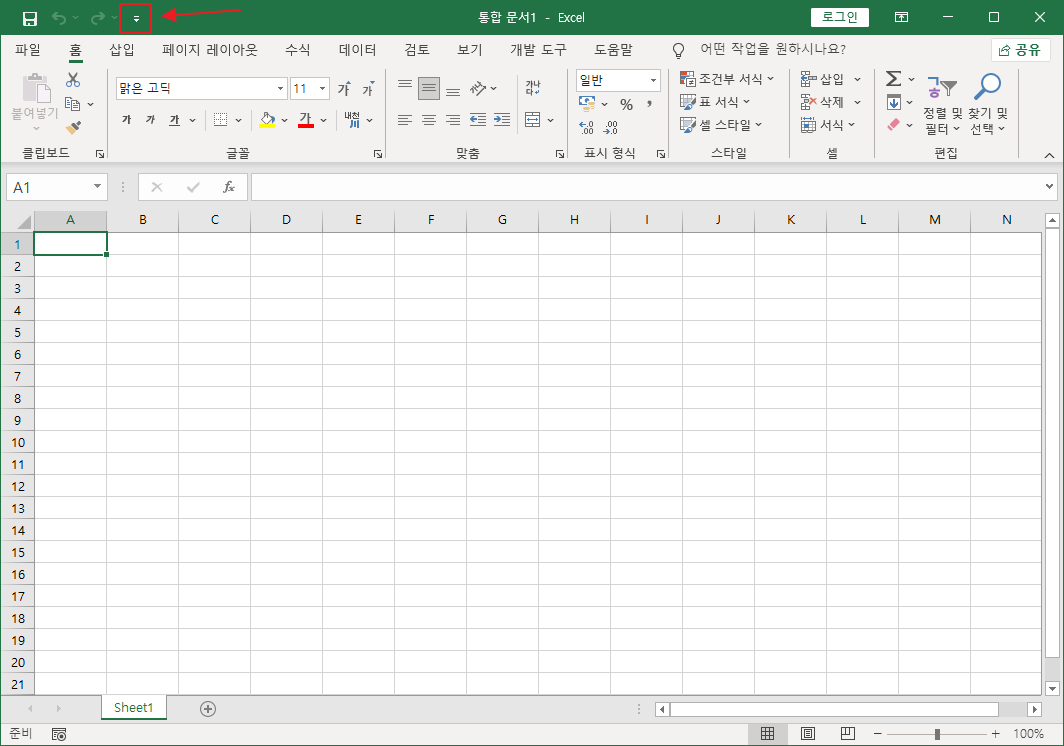Click the comma style icon
1064x746 pixels.
click(649, 104)
